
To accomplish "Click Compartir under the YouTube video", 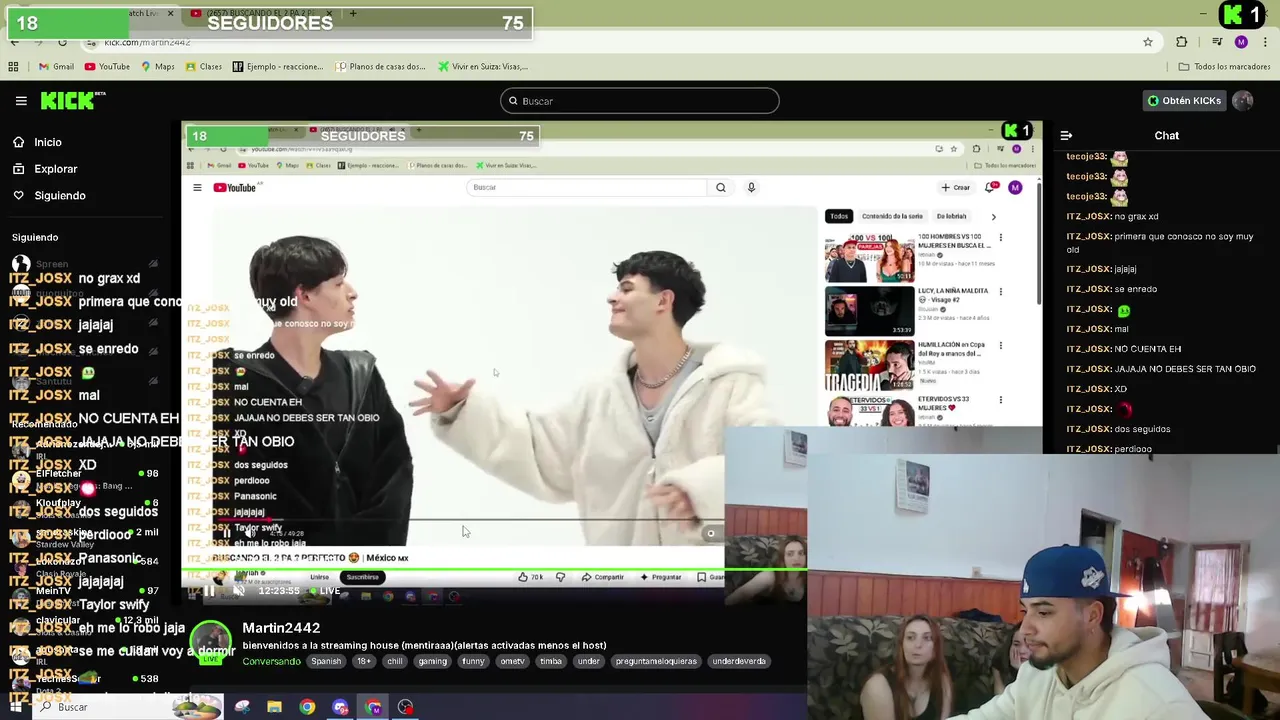I will click(x=603, y=577).
